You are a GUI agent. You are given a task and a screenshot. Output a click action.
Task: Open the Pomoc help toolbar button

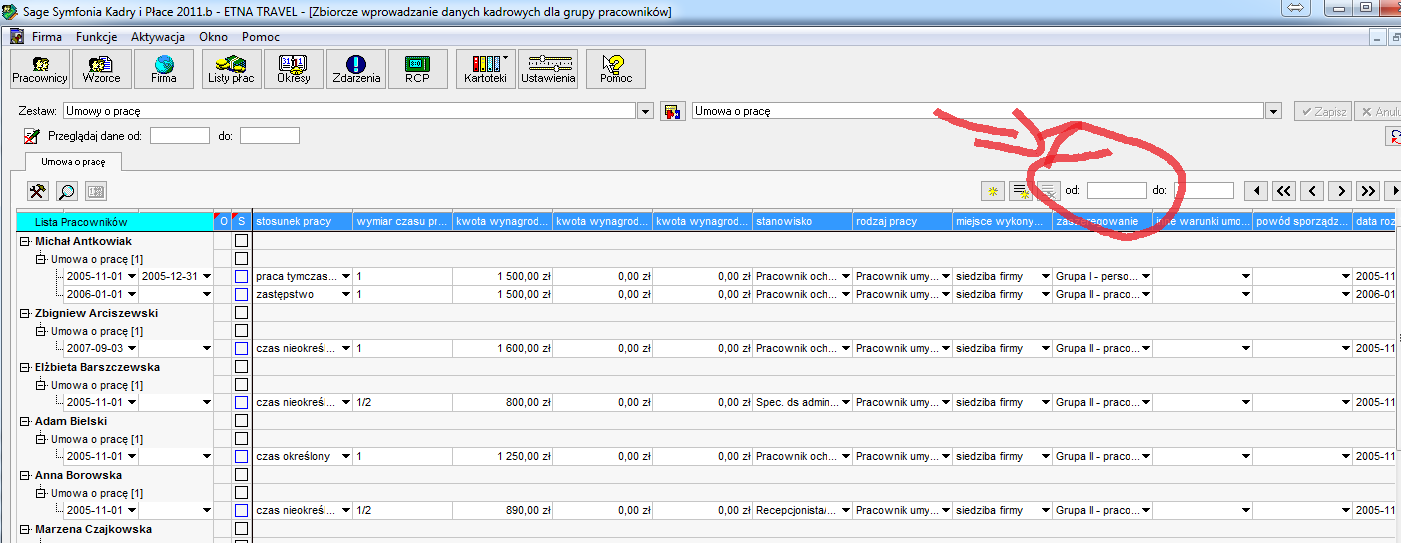pos(616,68)
